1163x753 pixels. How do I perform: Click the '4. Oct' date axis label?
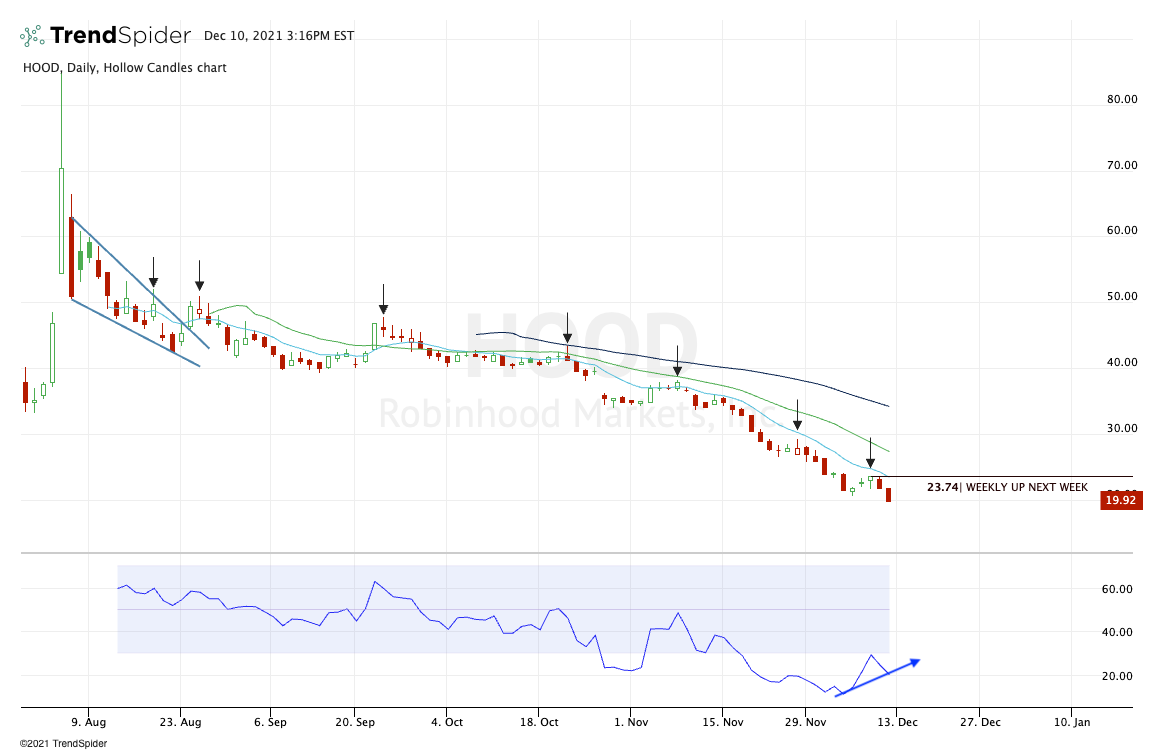tap(446, 721)
